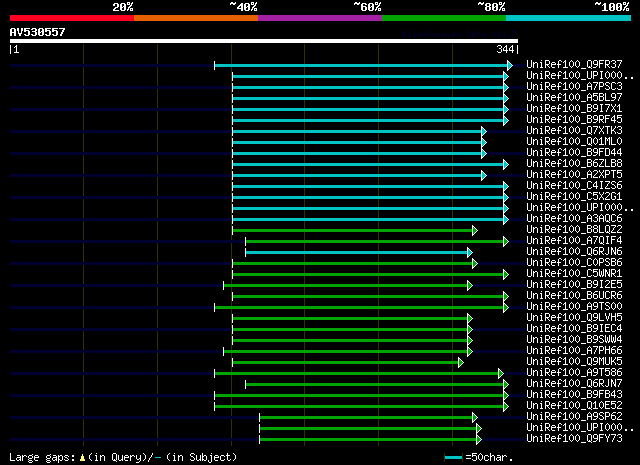Open hit label UniRef100_C5WNR1
640x465 pixels.
(574, 273)
